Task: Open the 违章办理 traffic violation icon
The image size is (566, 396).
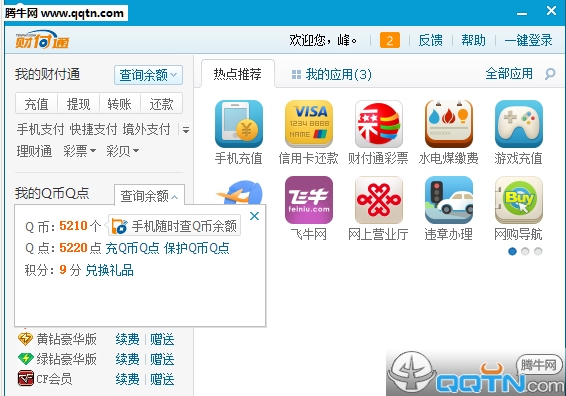Action: tap(449, 200)
